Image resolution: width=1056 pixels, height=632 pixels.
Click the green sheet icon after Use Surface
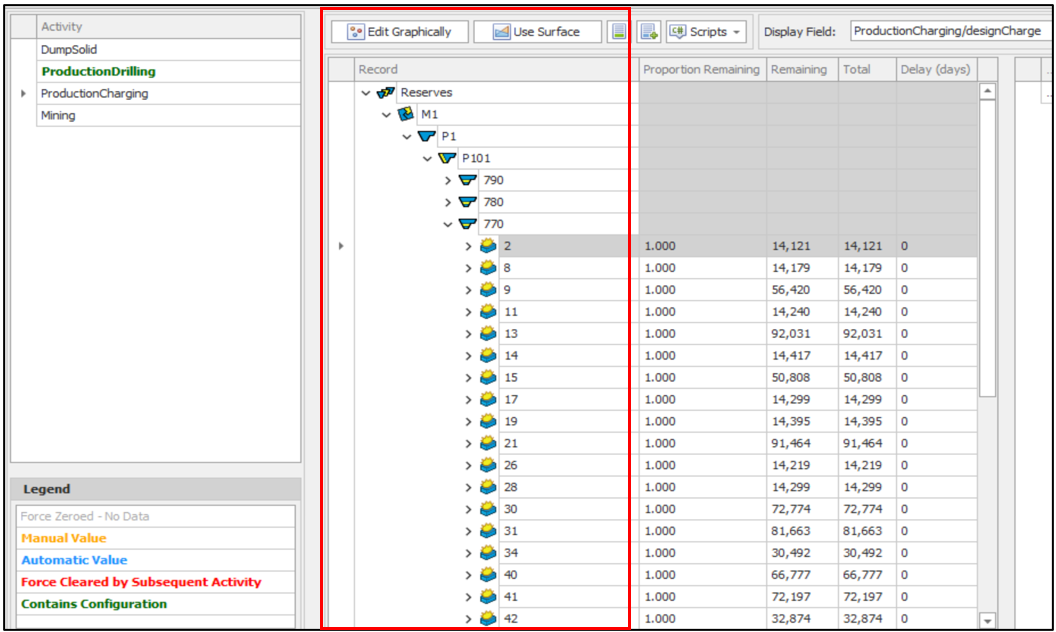click(x=620, y=32)
